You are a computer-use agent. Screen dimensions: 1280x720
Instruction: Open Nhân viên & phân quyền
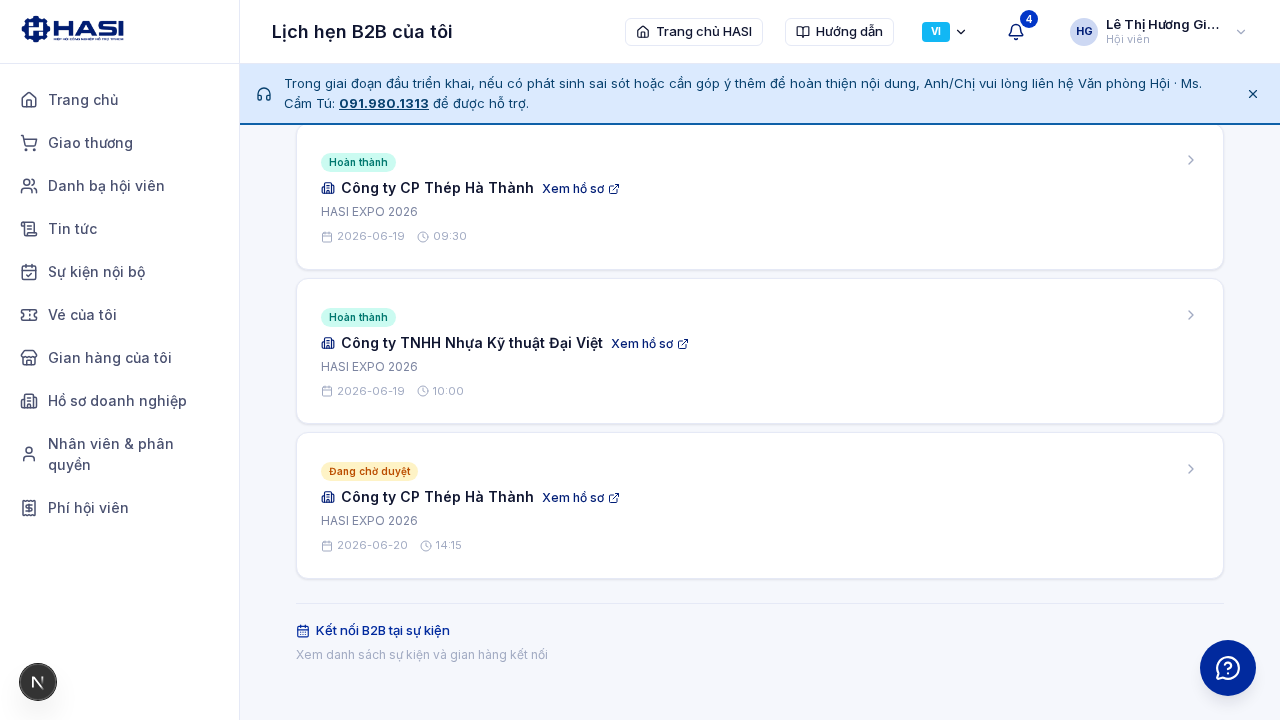[119, 454]
